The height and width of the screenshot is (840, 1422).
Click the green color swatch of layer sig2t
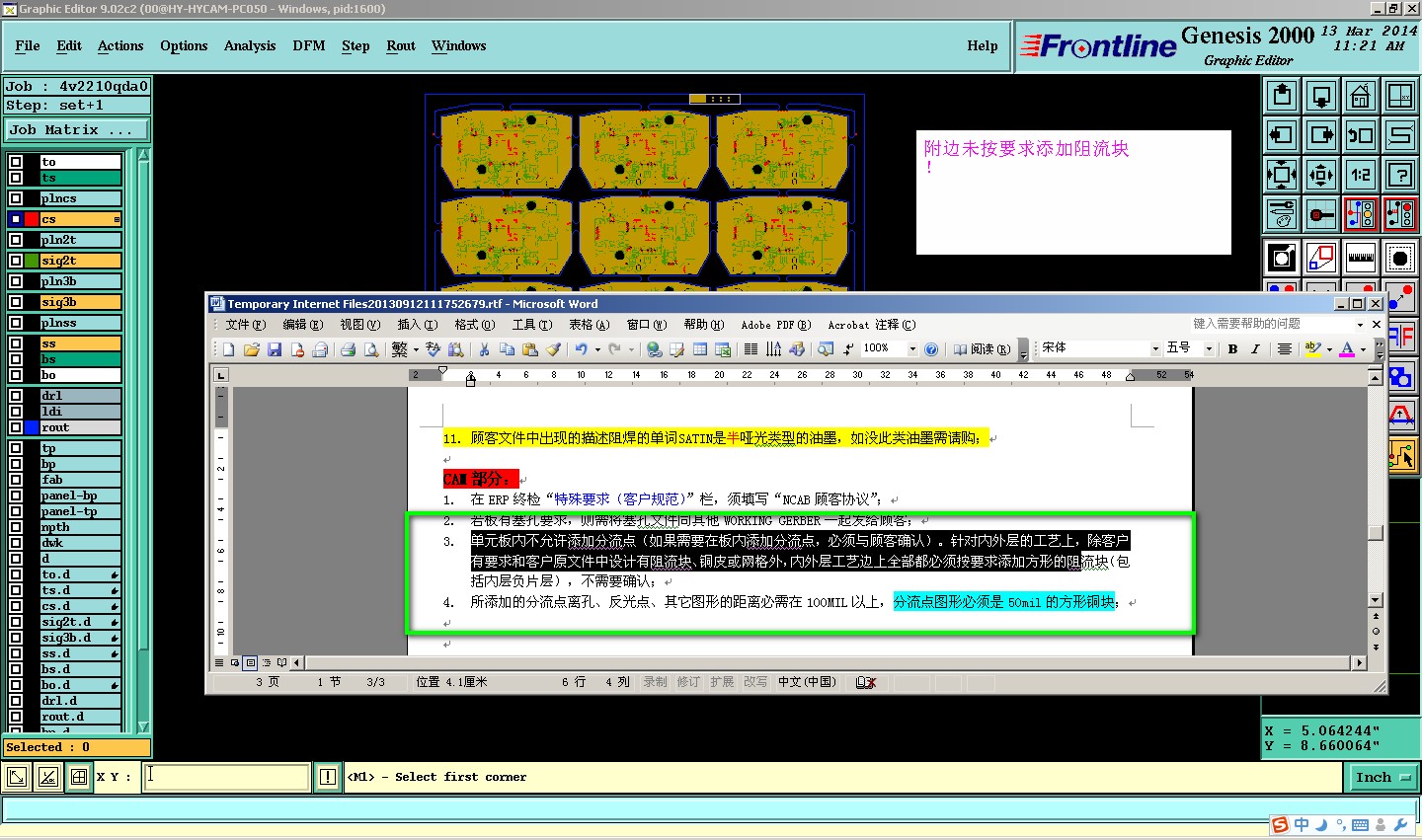coord(32,261)
